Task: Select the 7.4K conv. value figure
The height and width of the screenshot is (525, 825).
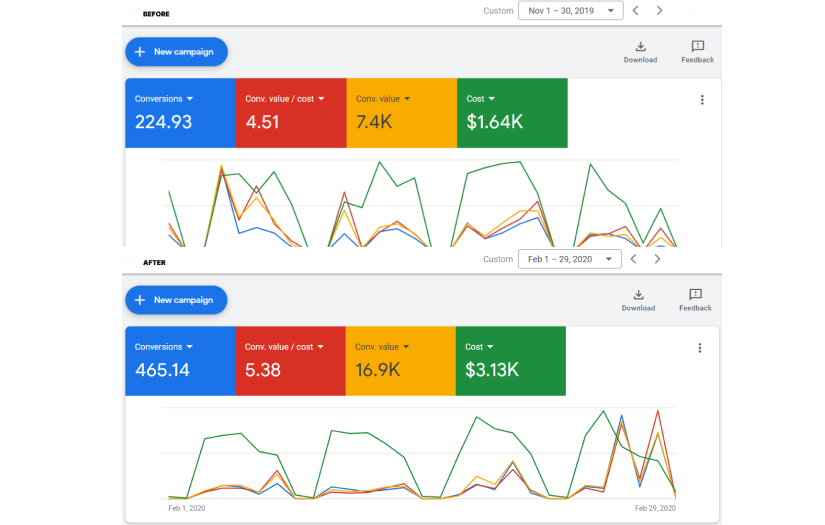Action: pos(374,122)
